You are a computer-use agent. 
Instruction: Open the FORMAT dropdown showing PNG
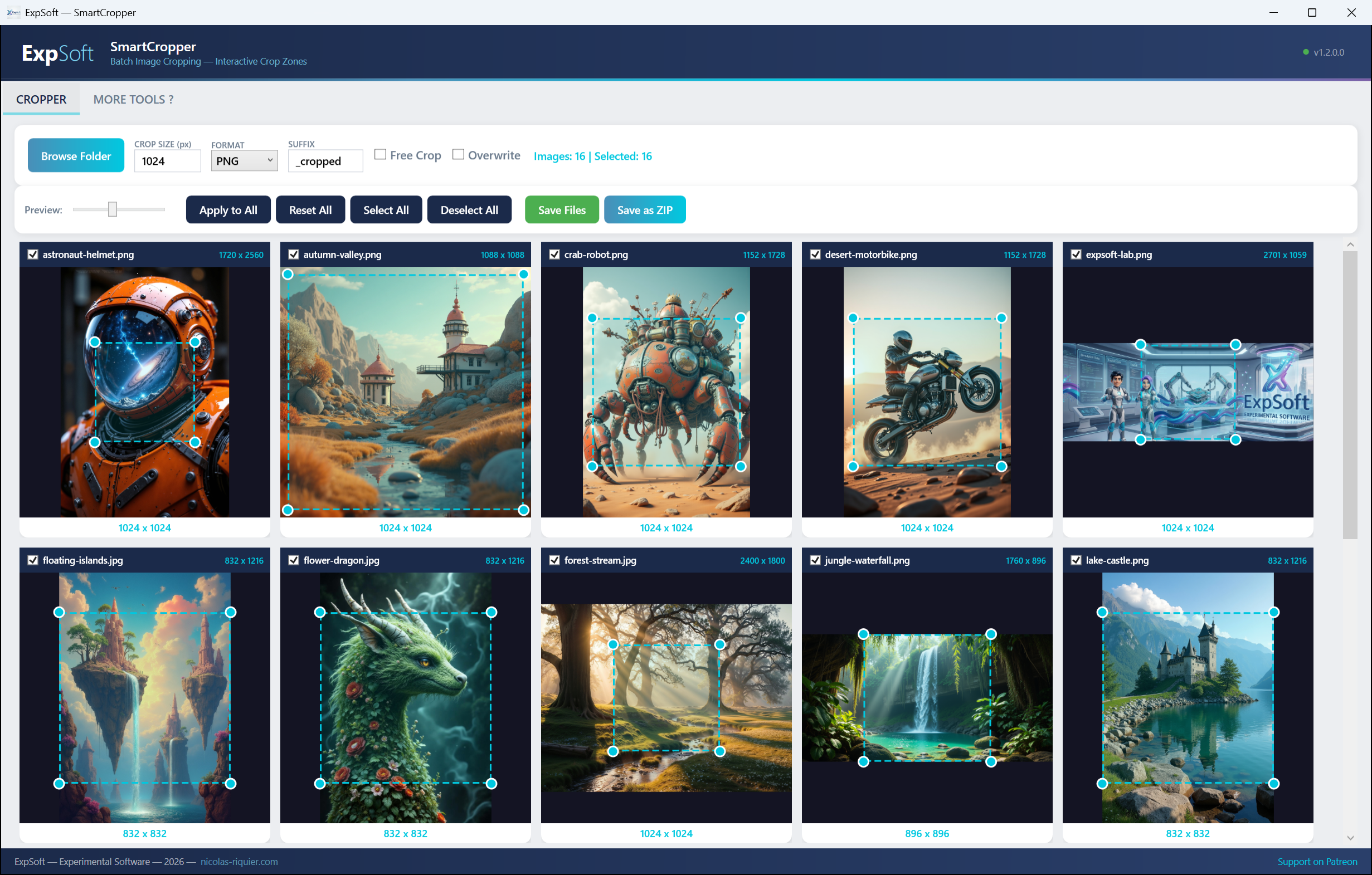[x=245, y=161]
